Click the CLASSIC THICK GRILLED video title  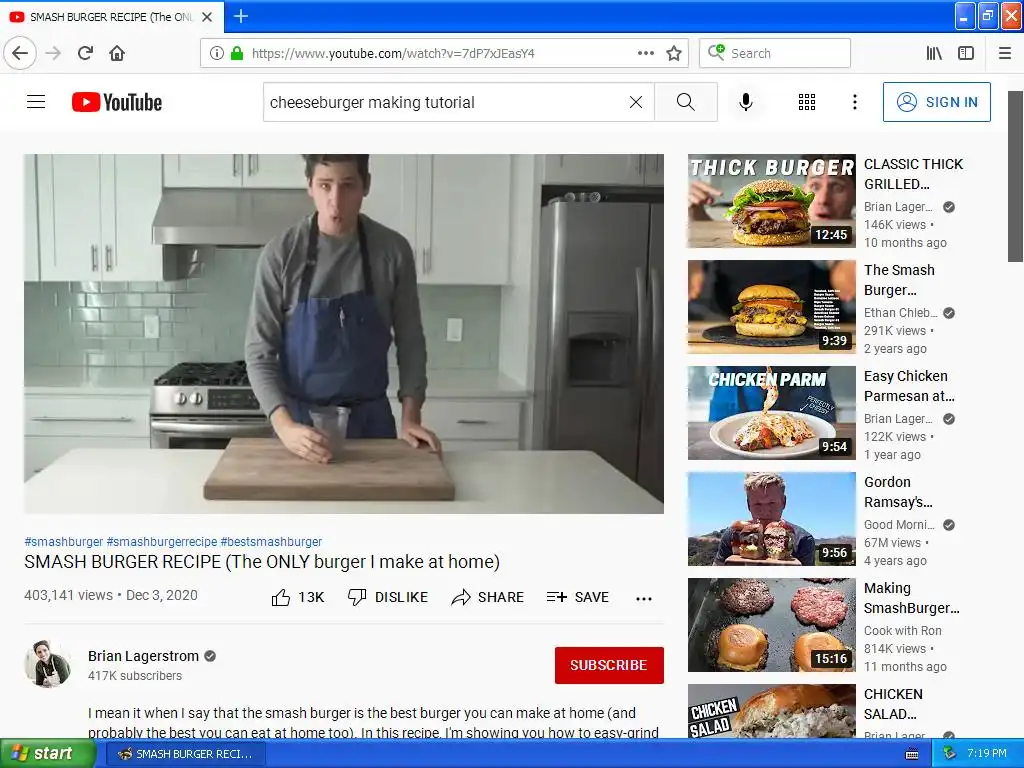click(x=913, y=174)
